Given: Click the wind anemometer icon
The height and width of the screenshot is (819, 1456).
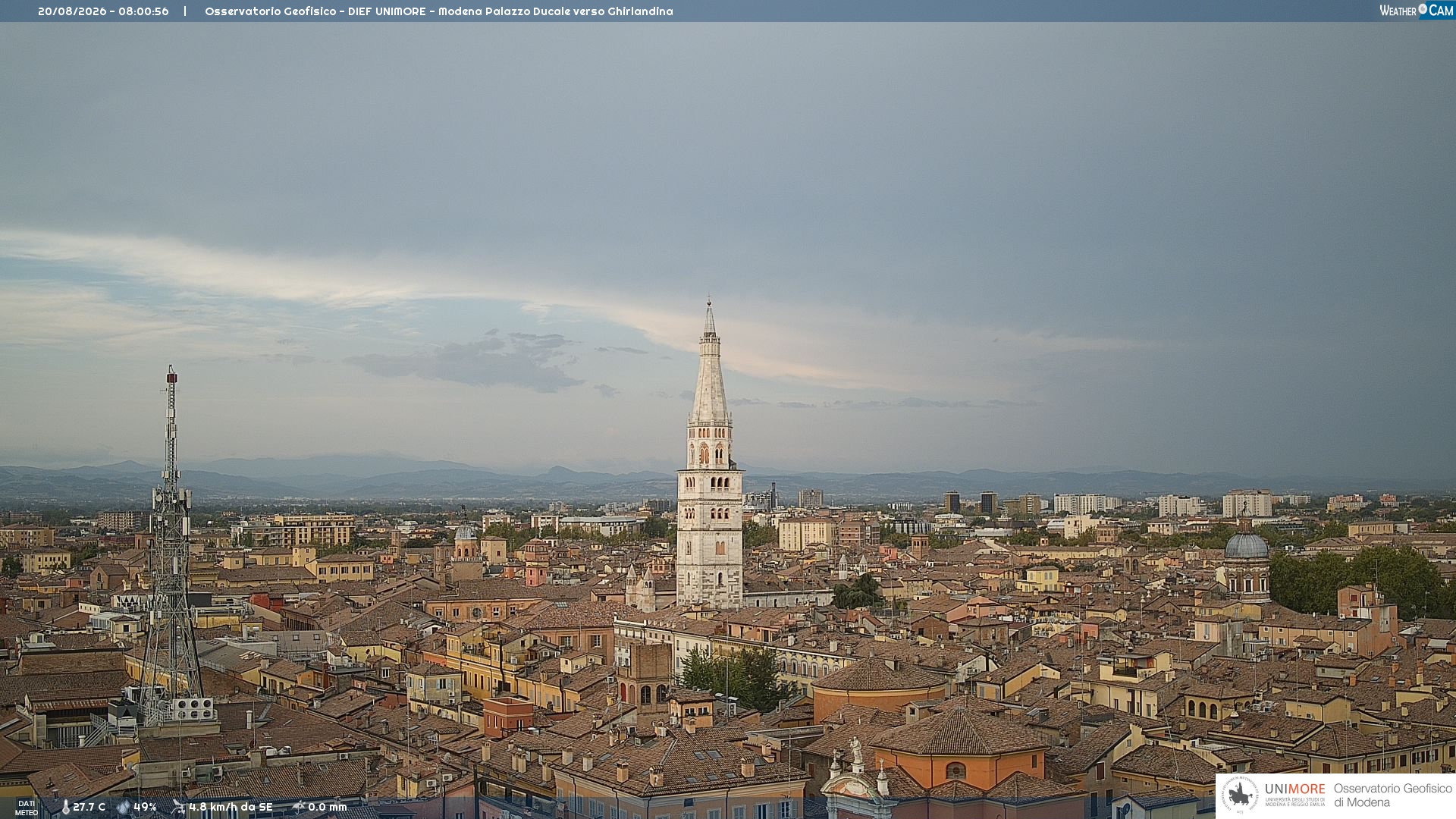Looking at the screenshot, I should coord(179,808).
